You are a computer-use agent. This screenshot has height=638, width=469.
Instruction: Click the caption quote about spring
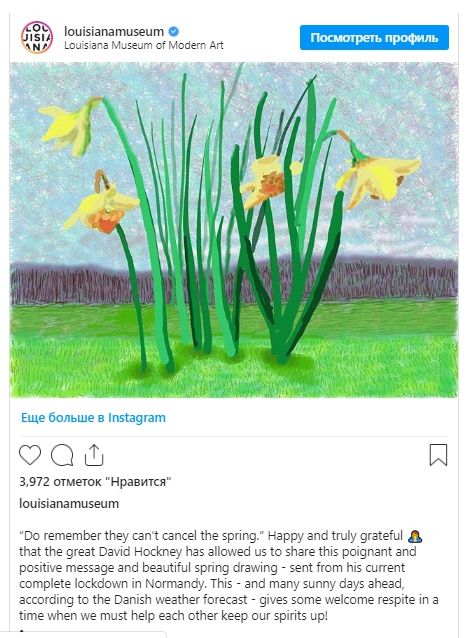[x=140, y=536]
